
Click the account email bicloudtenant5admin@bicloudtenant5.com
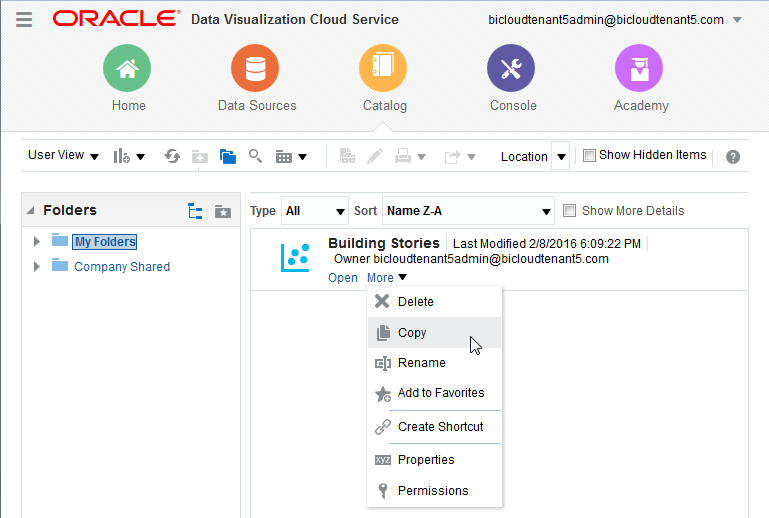(606, 20)
